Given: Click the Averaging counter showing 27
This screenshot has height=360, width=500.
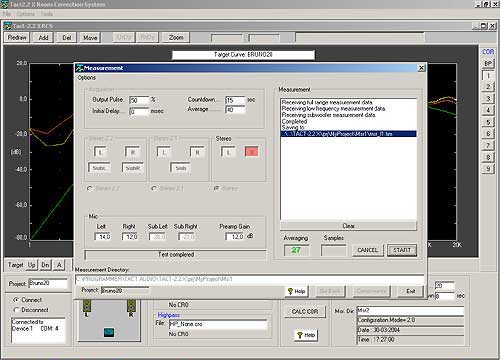Looking at the screenshot, I should click(296, 250).
